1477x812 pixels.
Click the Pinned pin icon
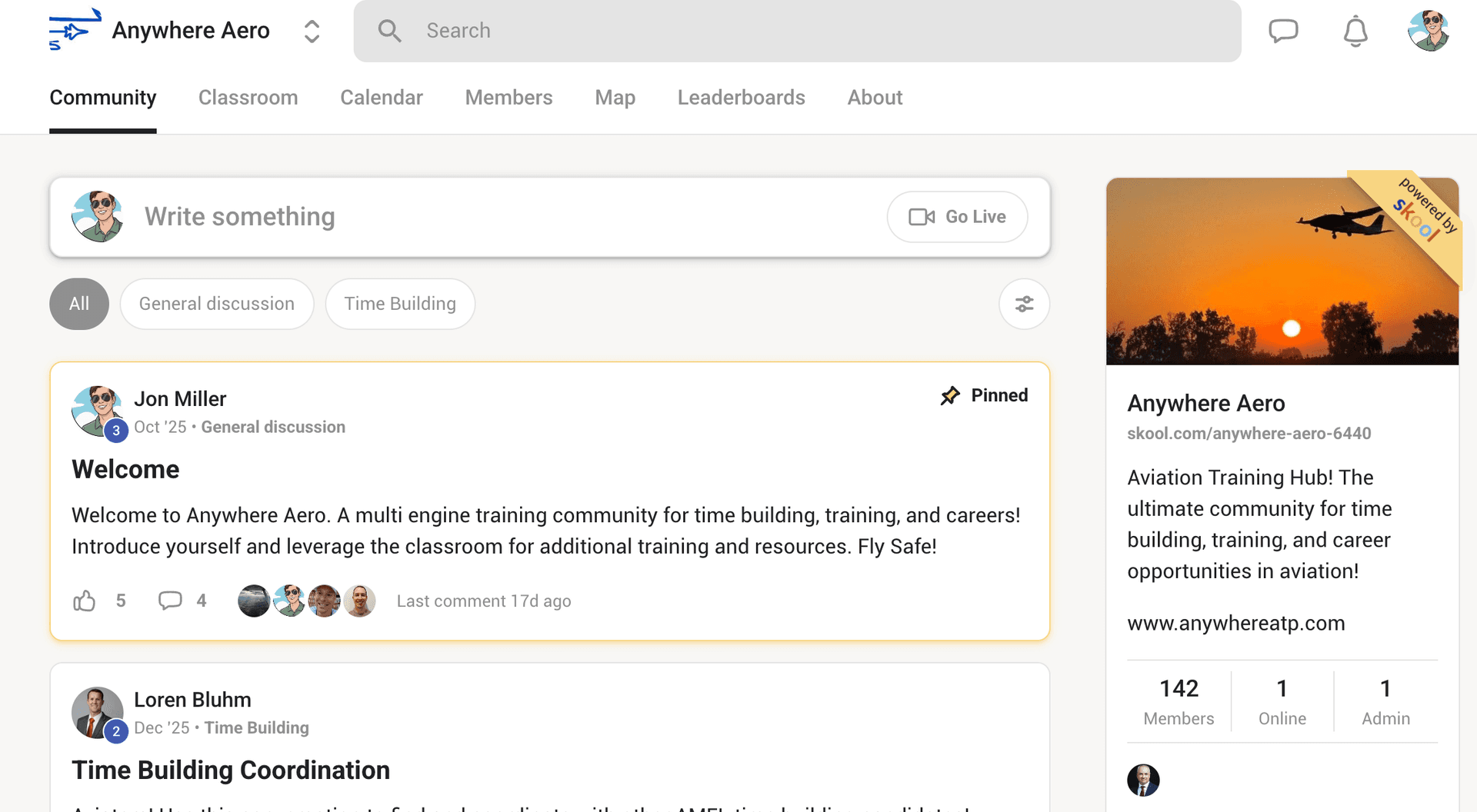coord(950,395)
